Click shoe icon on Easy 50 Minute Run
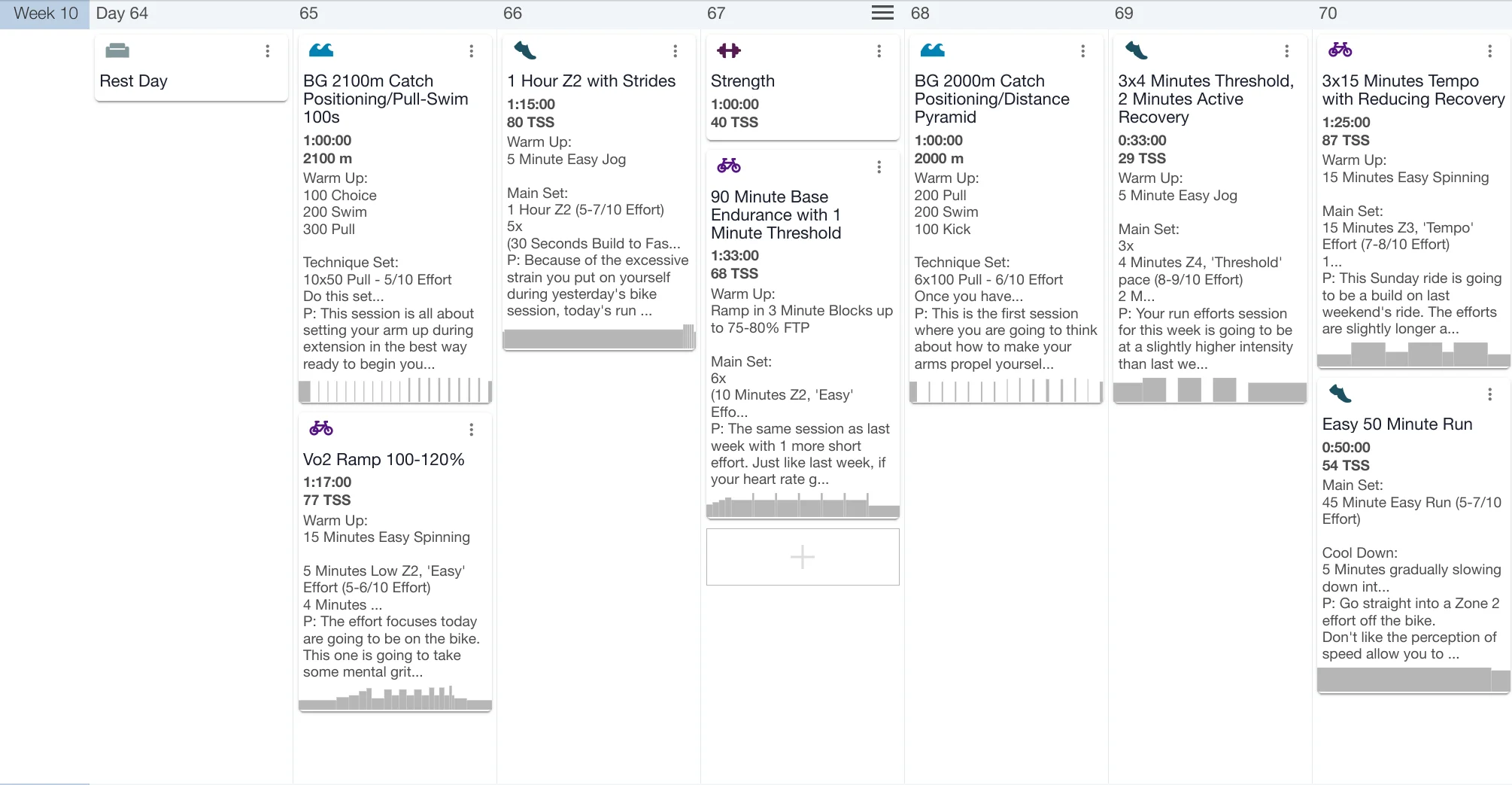Viewport: 1512px width, 785px height. click(1340, 394)
